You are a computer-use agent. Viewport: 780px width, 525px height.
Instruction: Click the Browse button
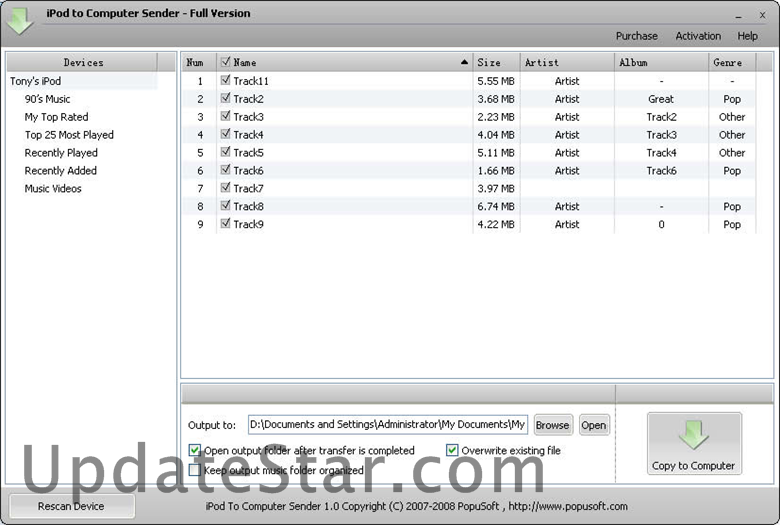553,425
